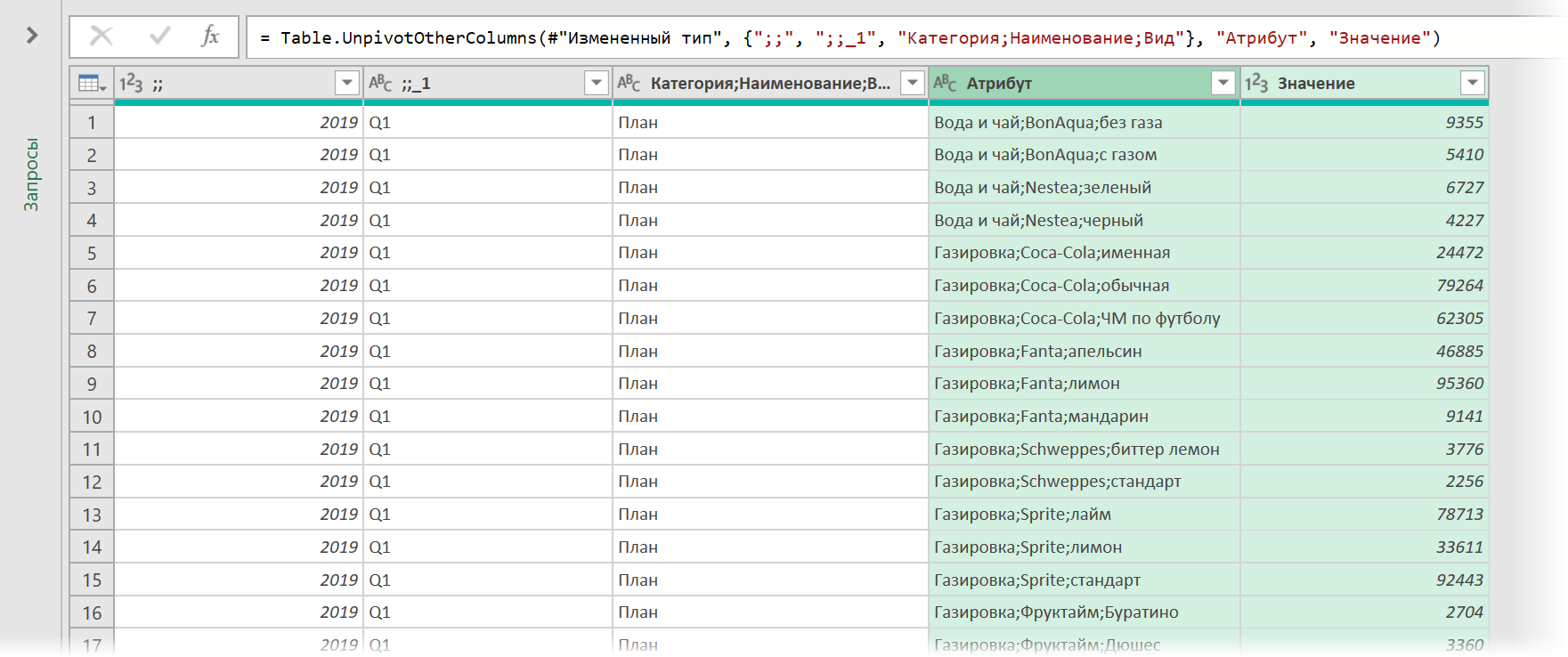Click cell Газировка;Sprite;лимон
This screenshot has height=657, width=1568.
coord(1084,547)
